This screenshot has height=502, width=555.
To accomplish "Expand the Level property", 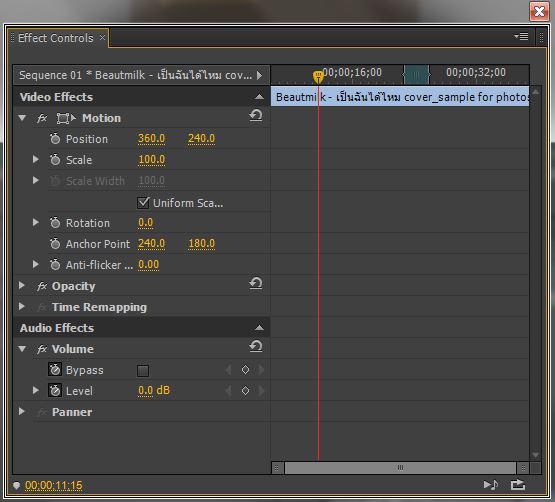I will tap(35, 390).
